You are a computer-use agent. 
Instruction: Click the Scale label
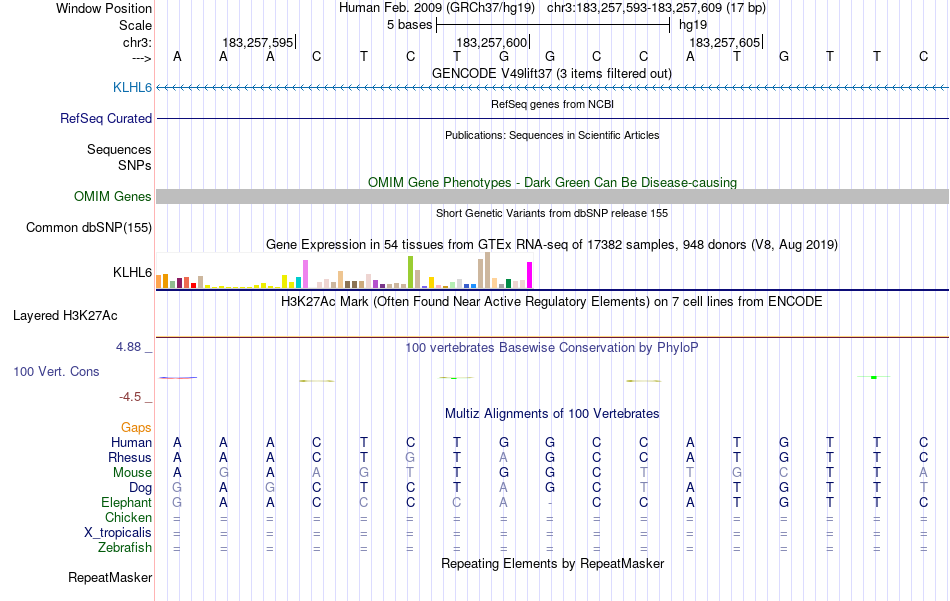pos(135,25)
